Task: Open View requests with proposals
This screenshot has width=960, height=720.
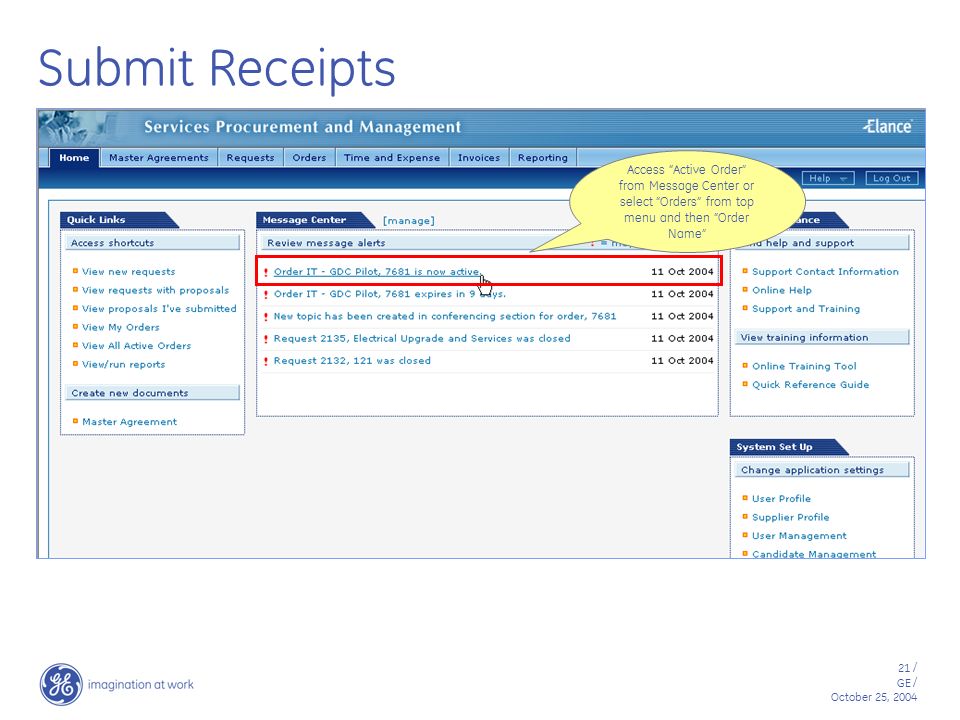Action: point(156,290)
